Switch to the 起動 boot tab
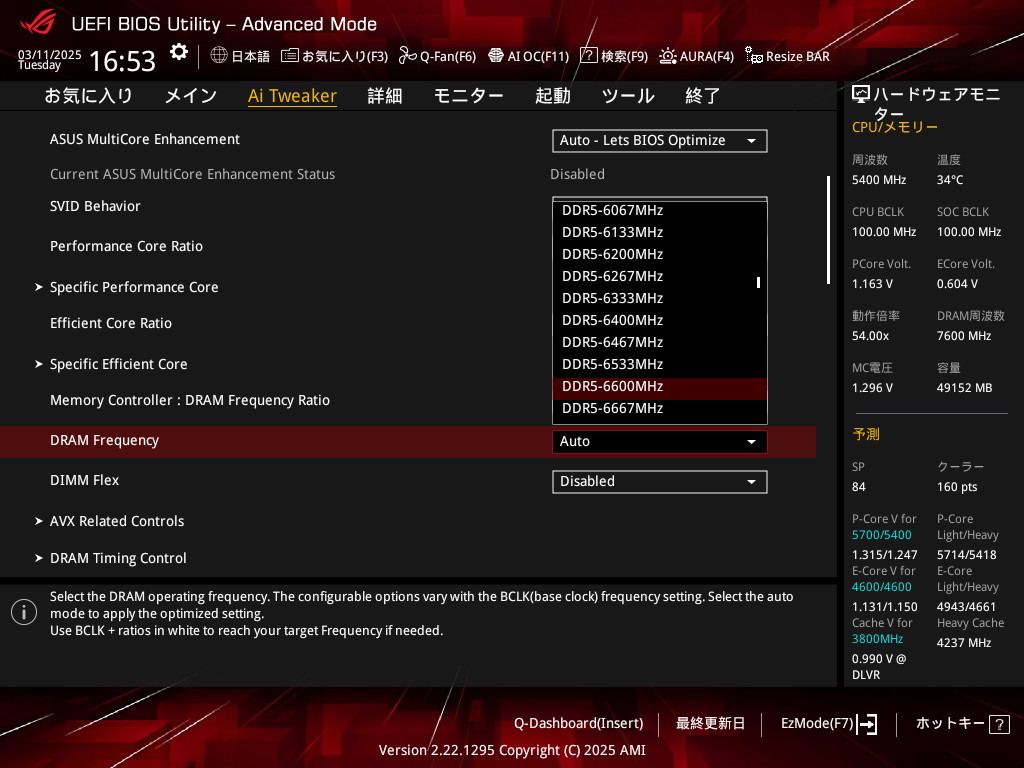 [x=552, y=96]
